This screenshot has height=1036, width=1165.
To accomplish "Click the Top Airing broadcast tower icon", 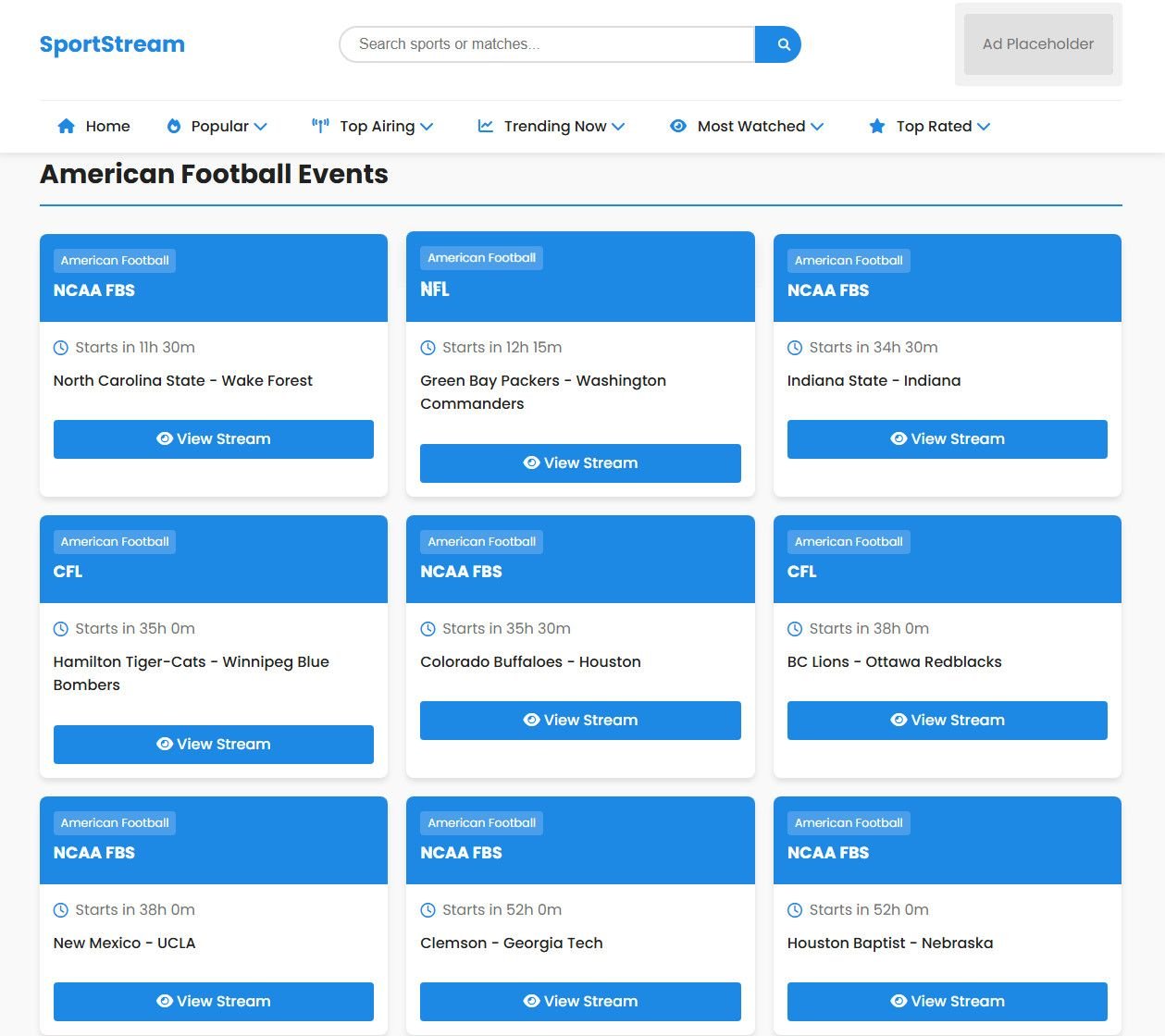I will pos(320,126).
